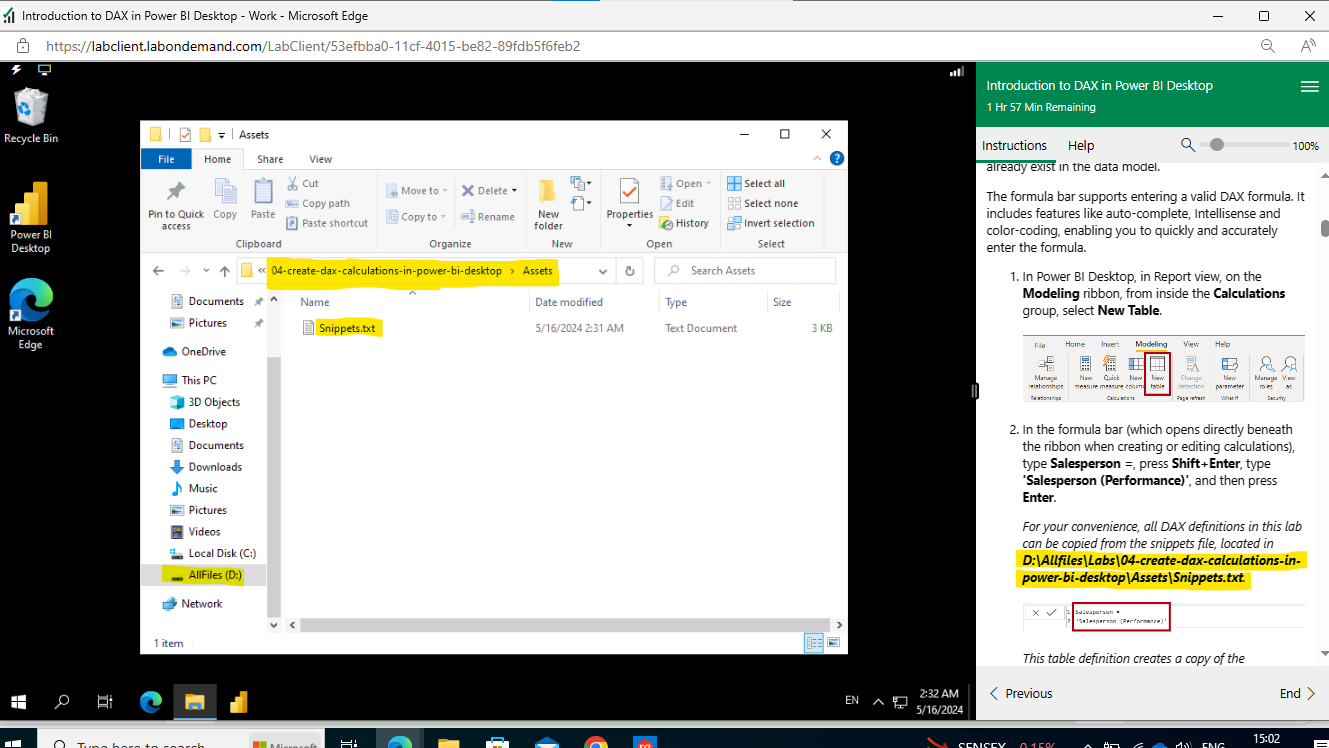Viewport: 1329px width, 748px height.
Task: Open the Delete dropdown arrow
Action: 513,189
